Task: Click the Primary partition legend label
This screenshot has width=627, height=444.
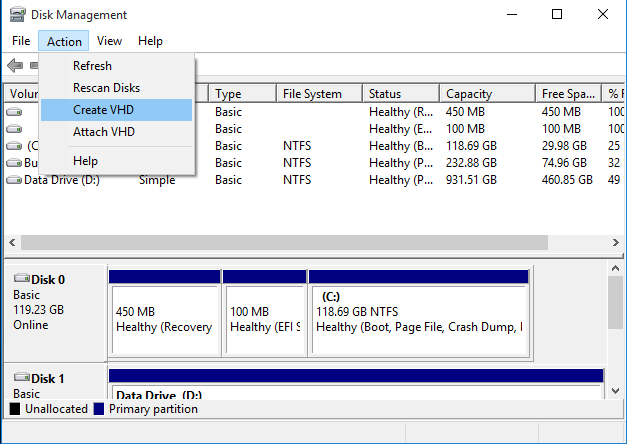Action: click(x=153, y=409)
